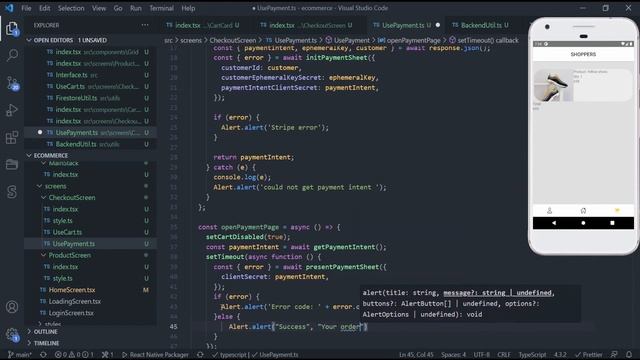
Task: Open notifications bell in status bar
Action: (x=629, y=355)
